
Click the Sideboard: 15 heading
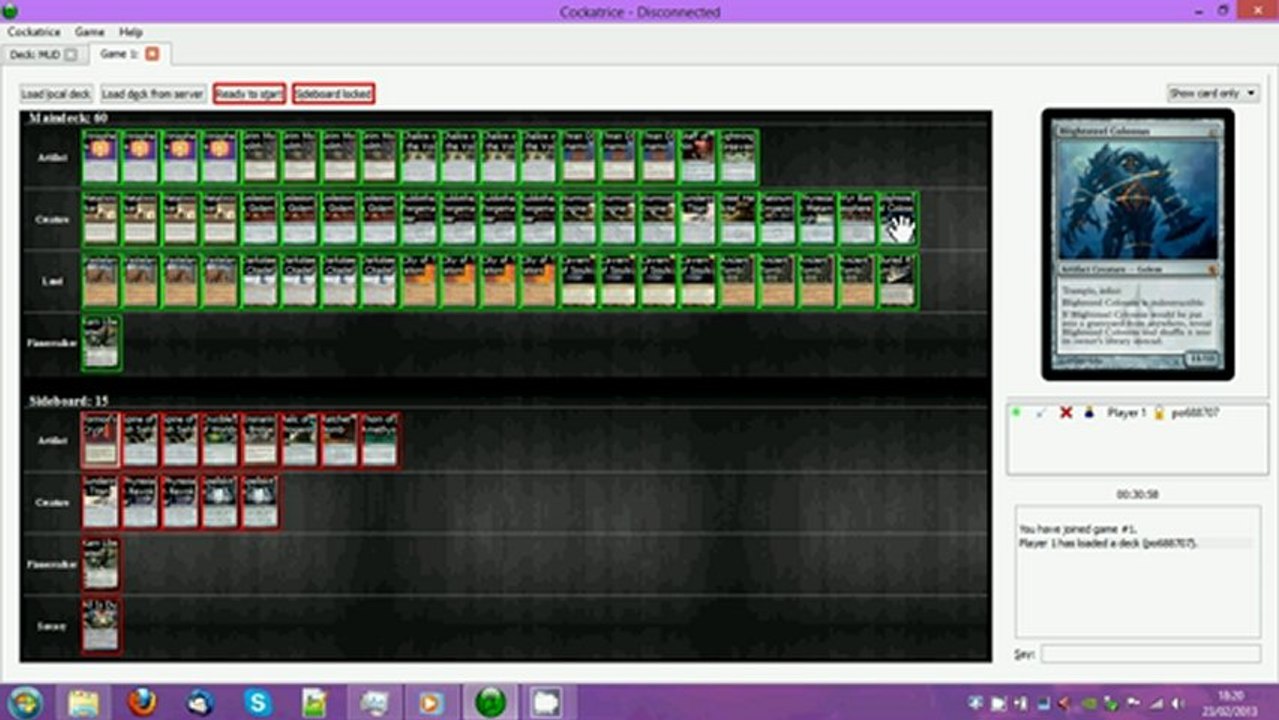tap(68, 400)
